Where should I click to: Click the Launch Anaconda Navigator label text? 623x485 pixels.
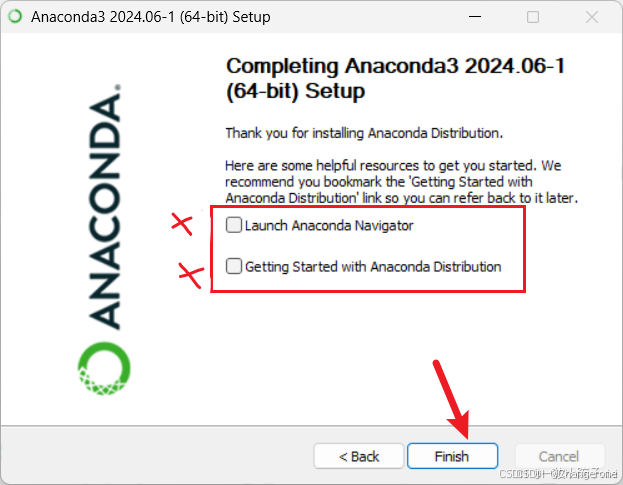[x=329, y=226]
